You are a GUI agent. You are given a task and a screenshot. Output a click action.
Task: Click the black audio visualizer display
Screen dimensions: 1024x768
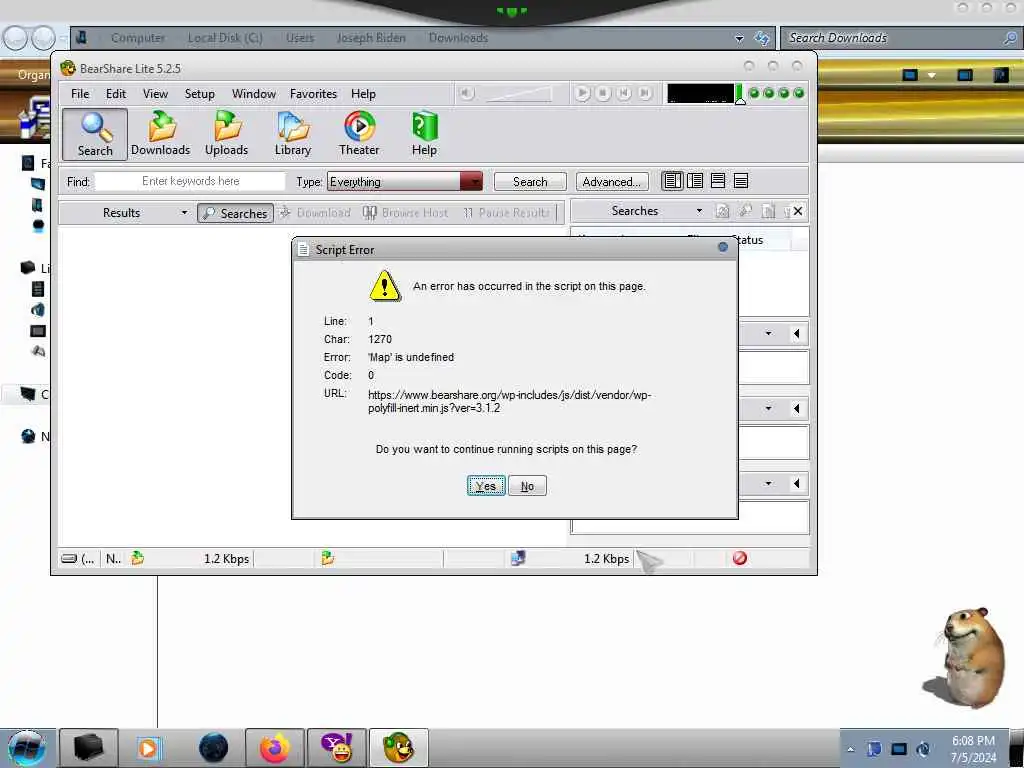click(700, 93)
